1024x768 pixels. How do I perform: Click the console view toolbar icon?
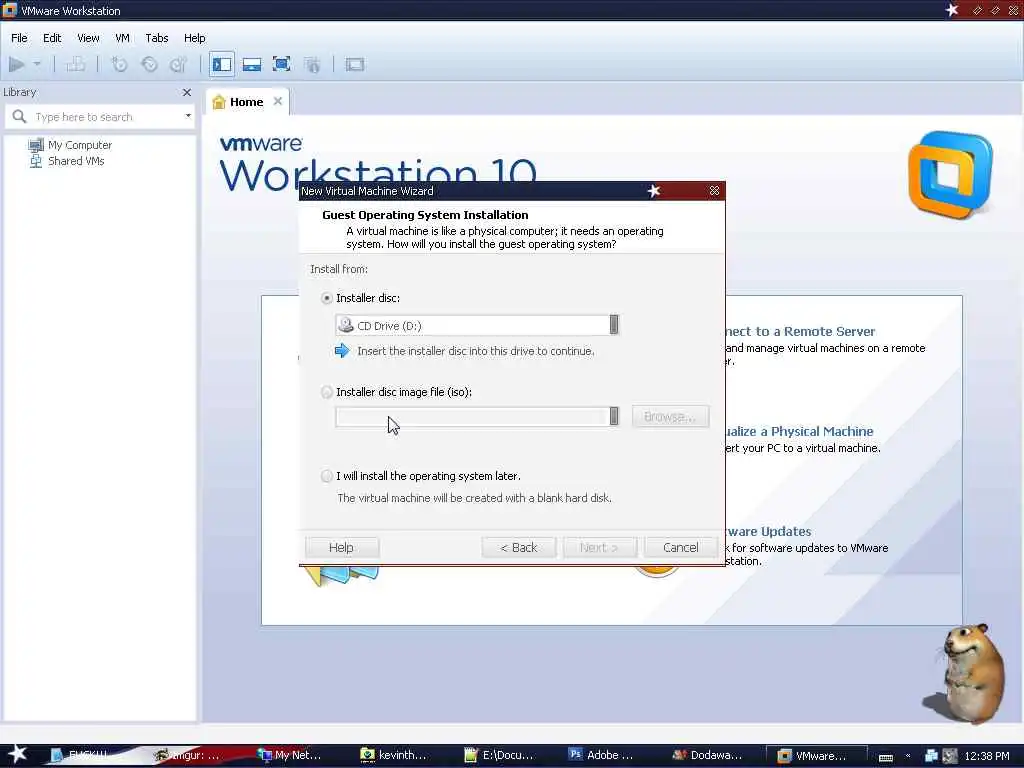pos(355,64)
